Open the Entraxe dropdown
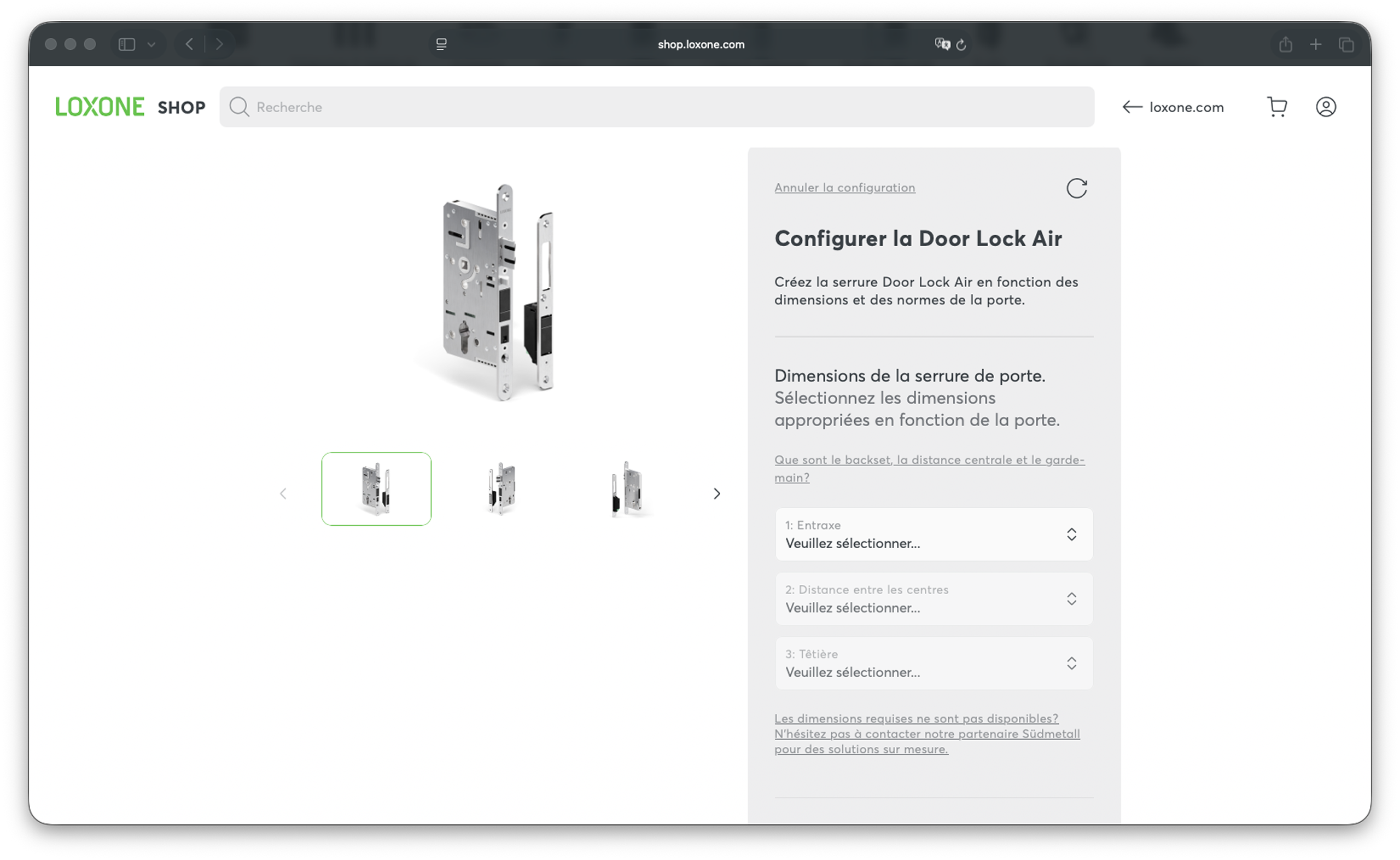Image resolution: width=1400 pixels, height=860 pixels. coord(934,534)
